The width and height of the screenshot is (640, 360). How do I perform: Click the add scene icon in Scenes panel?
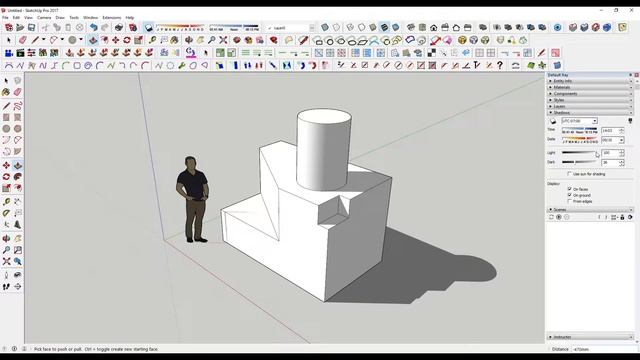(x=559, y=217)
